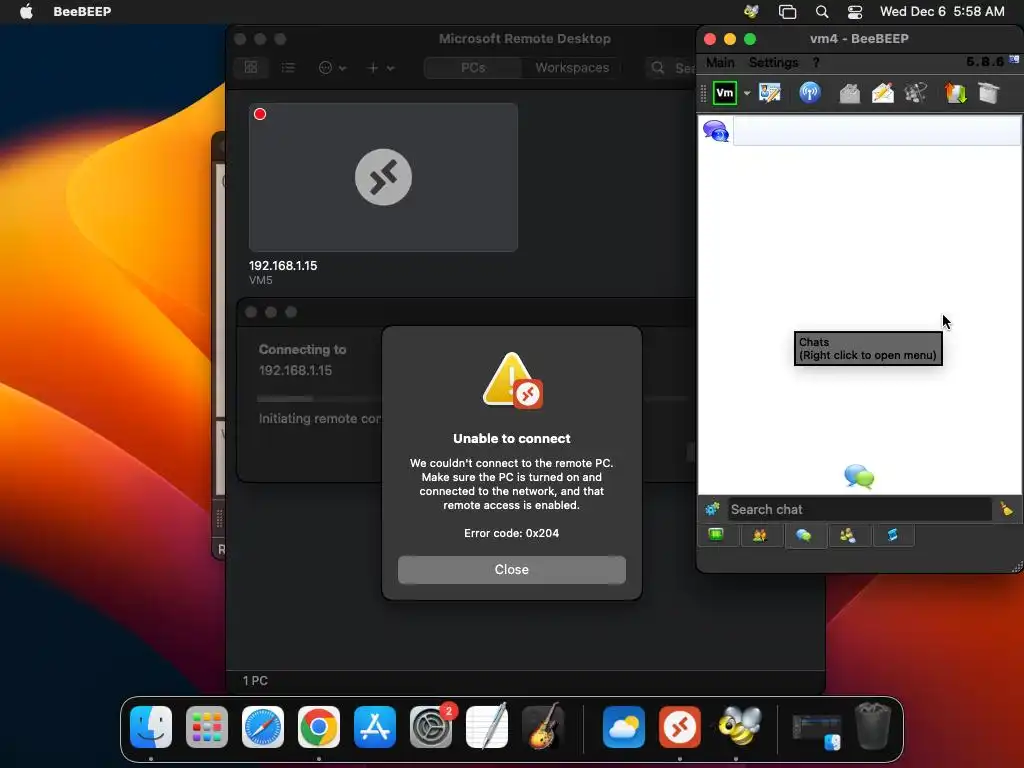Click grid view icon in Remote Desktop toolbar
1024x768 pixels.
pyautogui.click(x=251, y=67)
